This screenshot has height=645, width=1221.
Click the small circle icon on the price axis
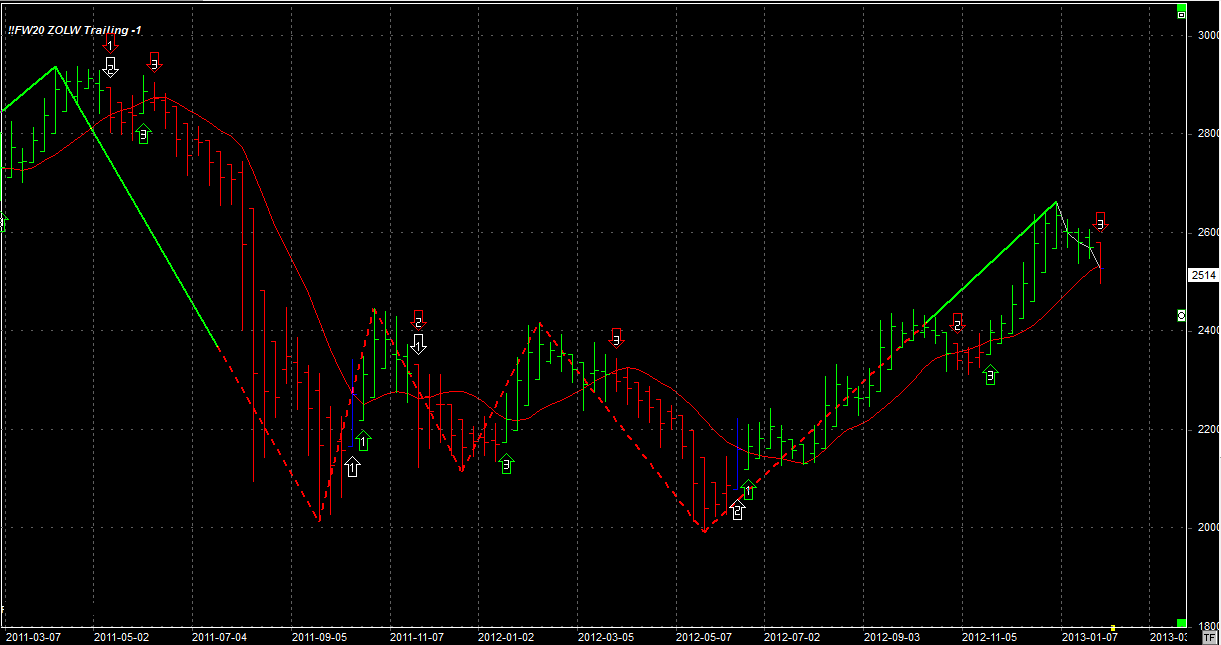point(1182,316)
